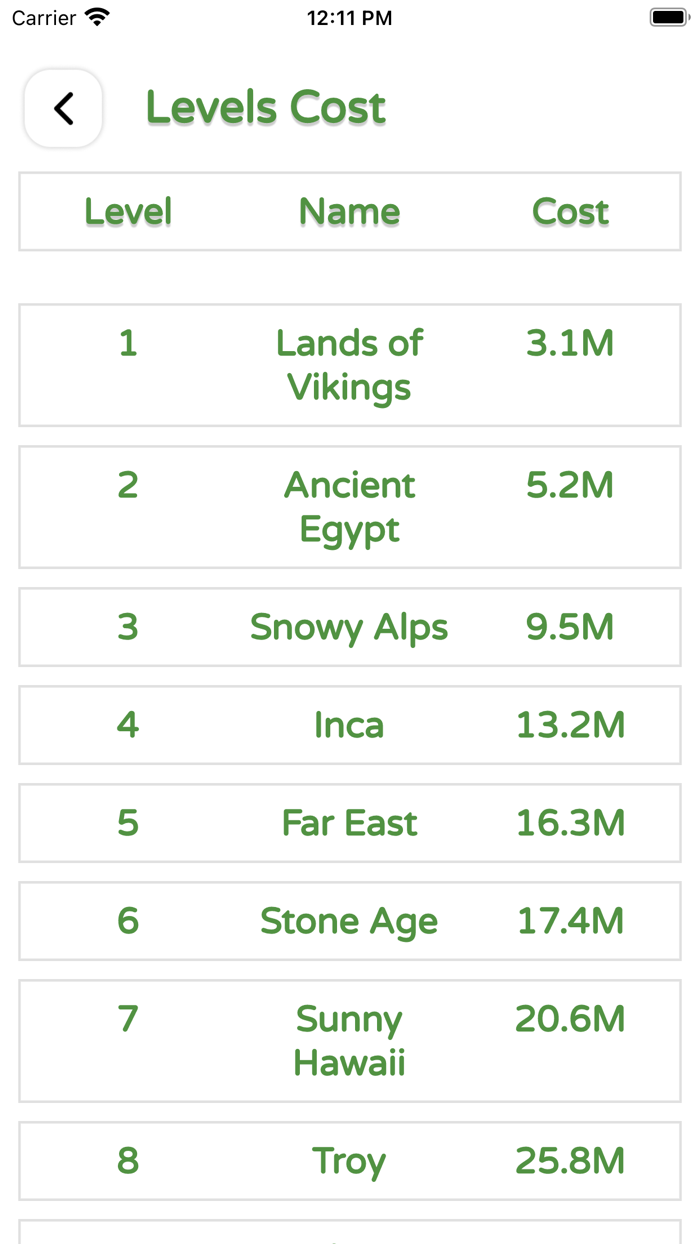Select the Lands of Vikings row
700x1244 pixels.
point(349,365)
